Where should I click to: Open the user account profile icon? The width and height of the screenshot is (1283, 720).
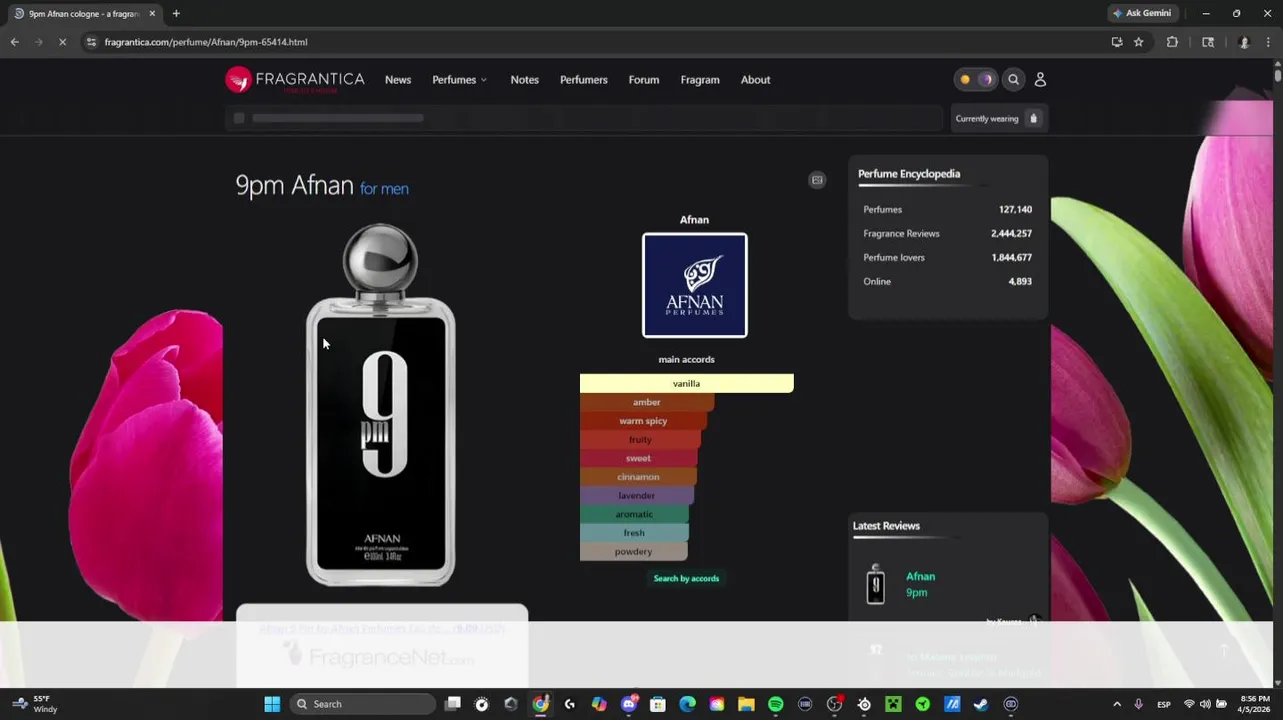tap(1040, 79)
